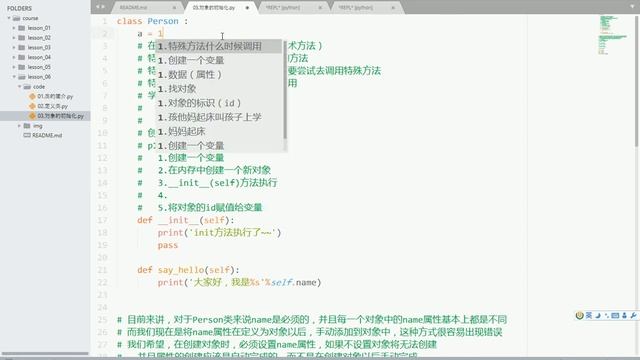Click 'def __init__(self):' on line 17
The height and width of the screenshot is (360, 640).
click(x=186, y=220)
